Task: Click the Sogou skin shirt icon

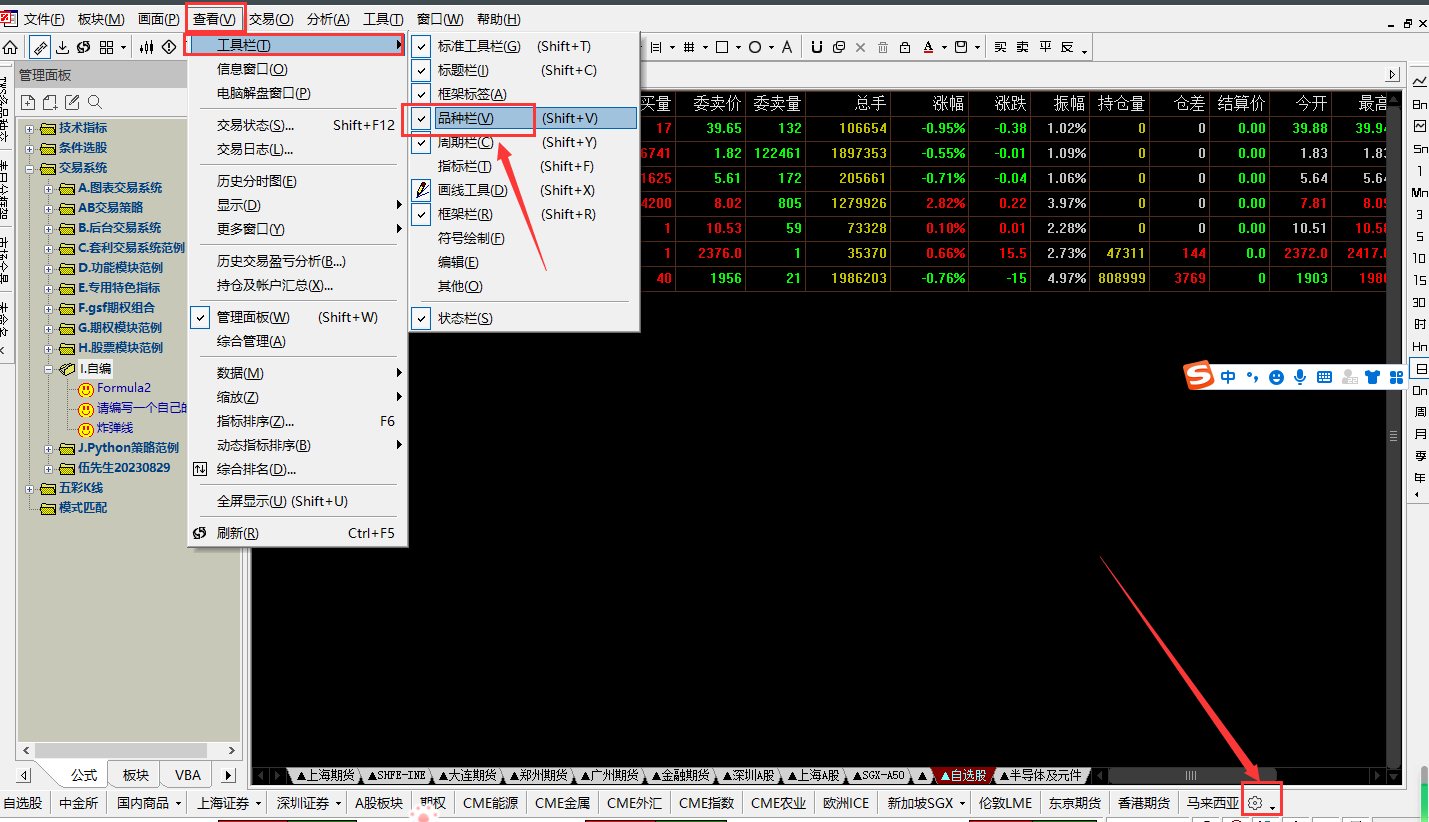Action: [x=1372, y=377]
